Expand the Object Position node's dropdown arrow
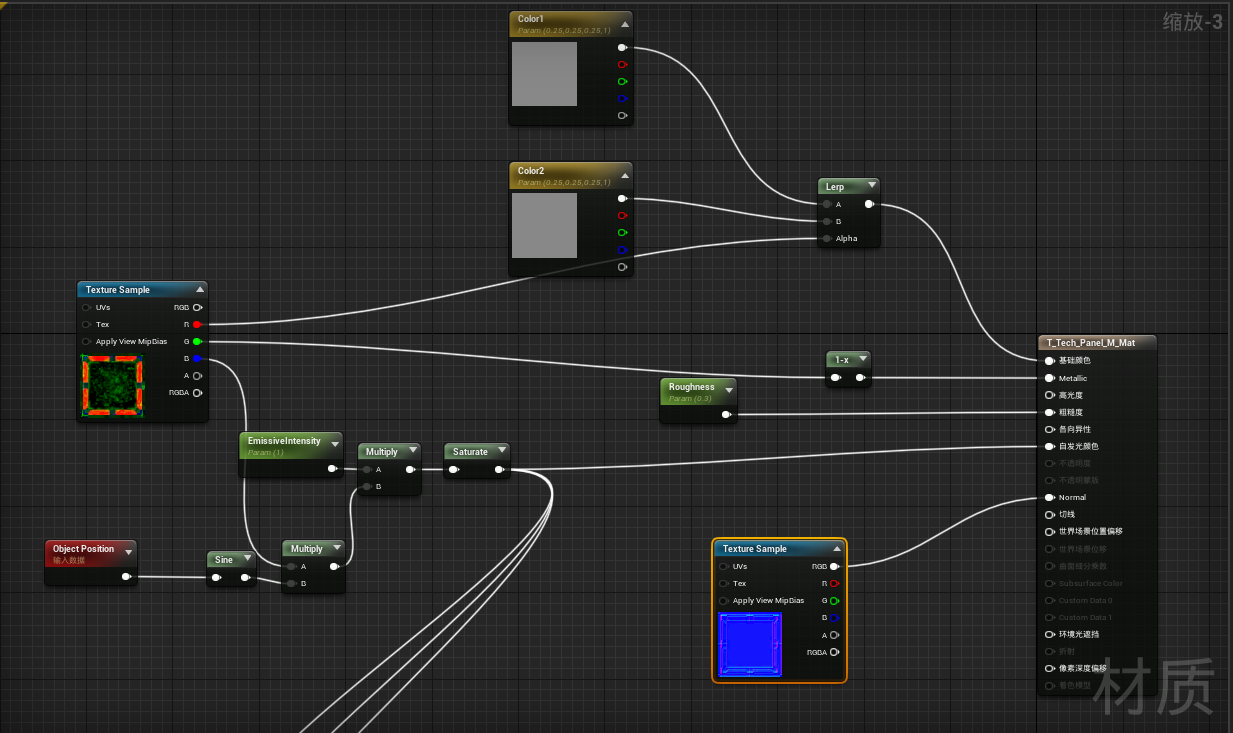The height and width of the screenshot is (733, 1233). [129, 551]
